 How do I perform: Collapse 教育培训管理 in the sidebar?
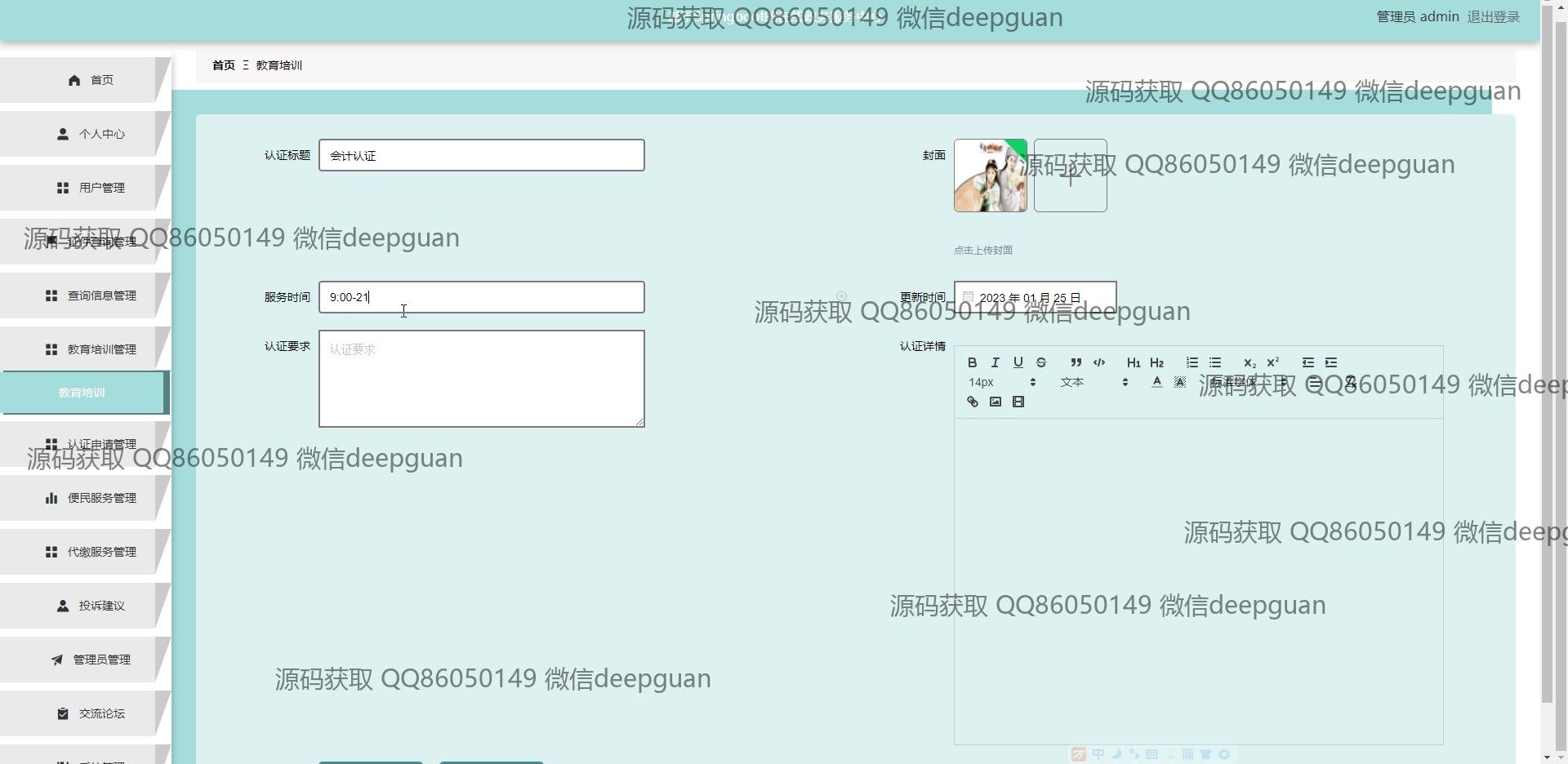(x=86, y=349)
